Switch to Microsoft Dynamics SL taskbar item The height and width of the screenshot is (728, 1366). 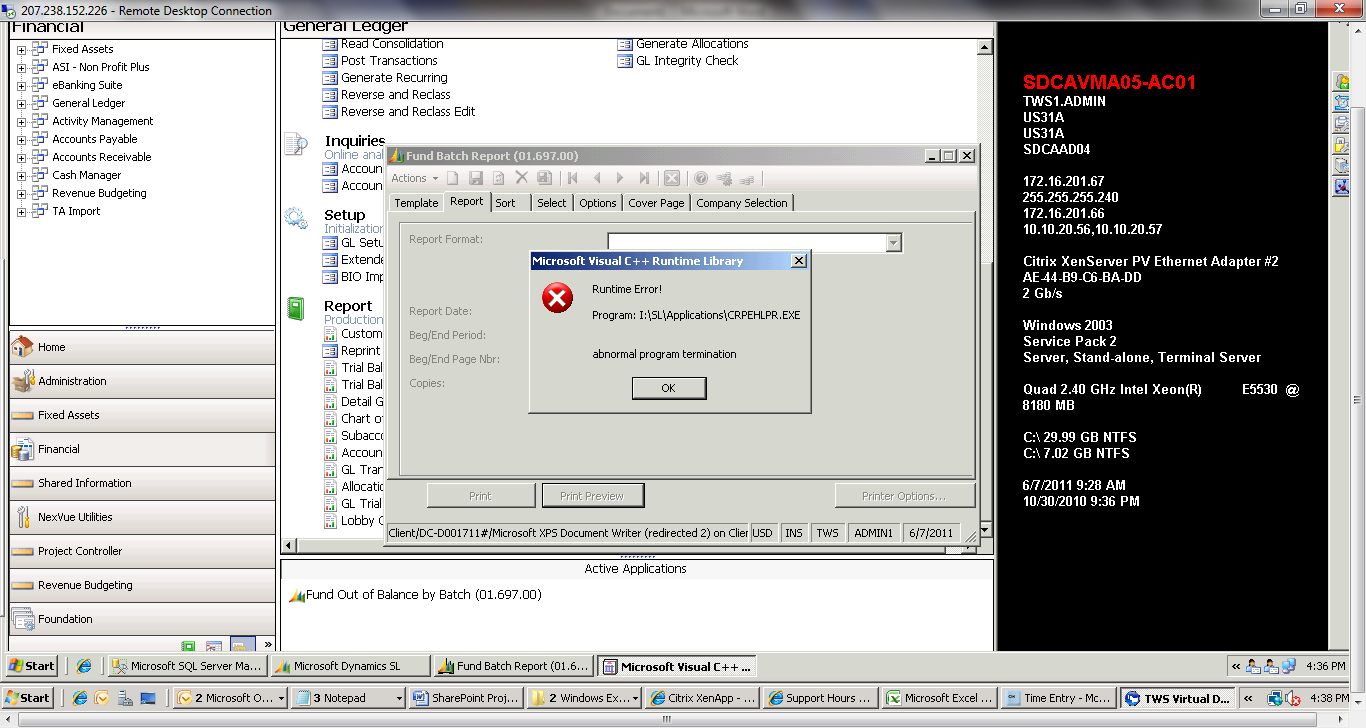pyautogui.click(x=350, y=666)
